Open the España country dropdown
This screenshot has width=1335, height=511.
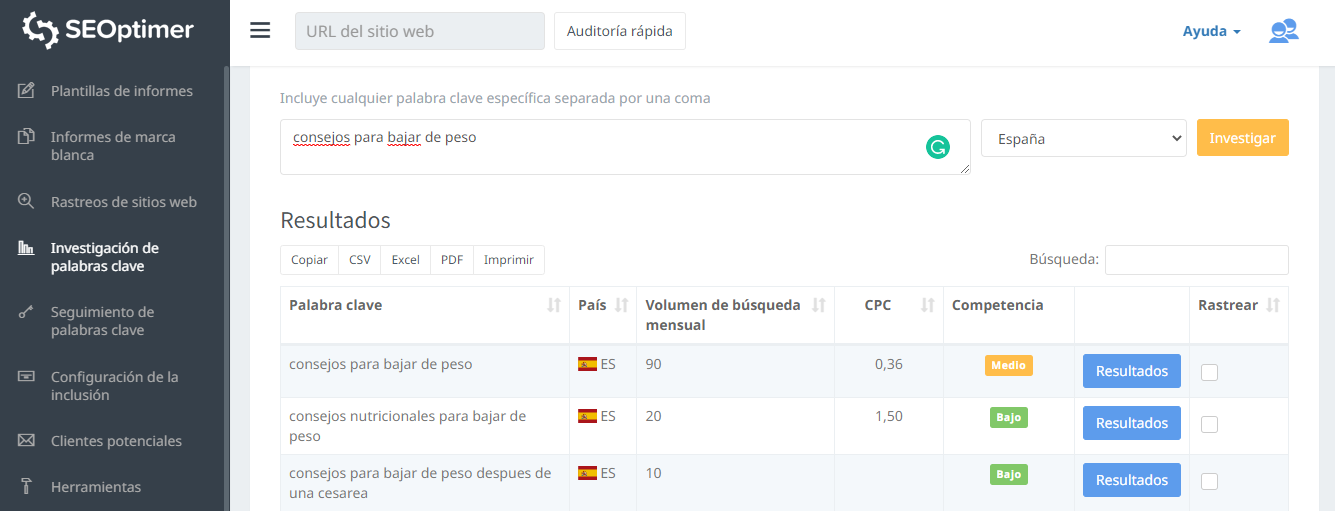(1083, 139)
